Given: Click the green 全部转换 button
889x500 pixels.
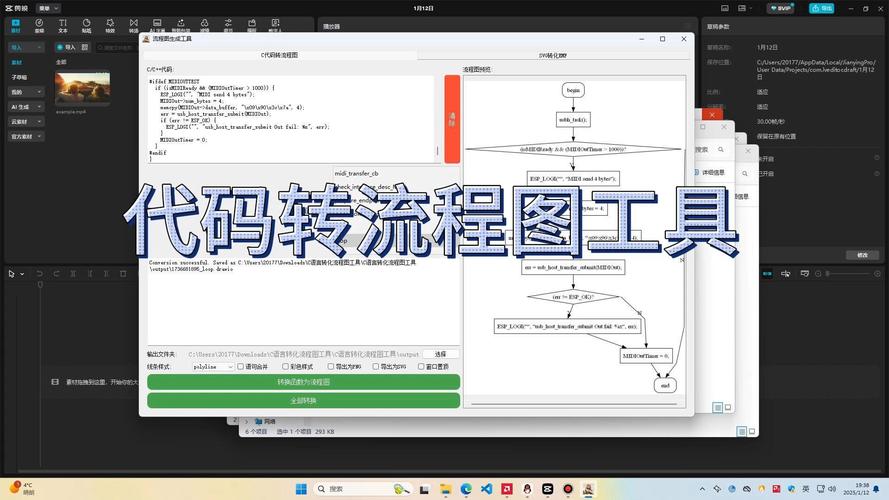Looking at the screenshot, I should (x=303, y=401).
